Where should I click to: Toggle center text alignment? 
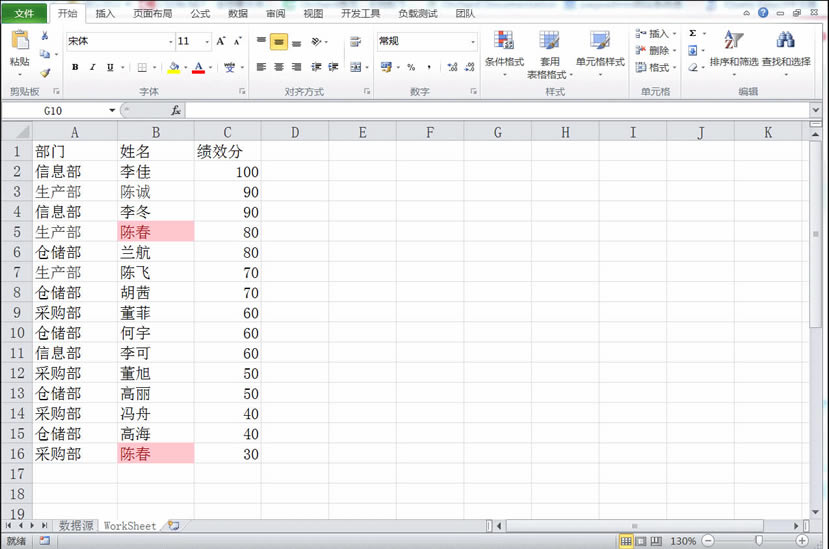[x=279, y=67]
